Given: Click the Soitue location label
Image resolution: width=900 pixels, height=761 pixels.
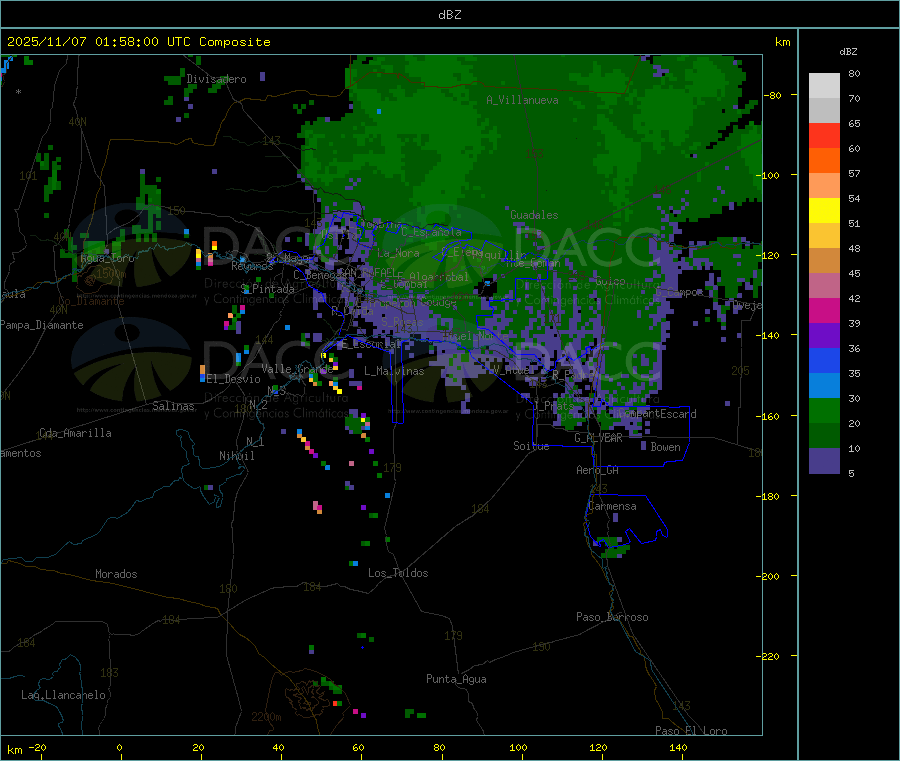Looking at the screenshot, I should pyautogui.click(x=531, y=446).
